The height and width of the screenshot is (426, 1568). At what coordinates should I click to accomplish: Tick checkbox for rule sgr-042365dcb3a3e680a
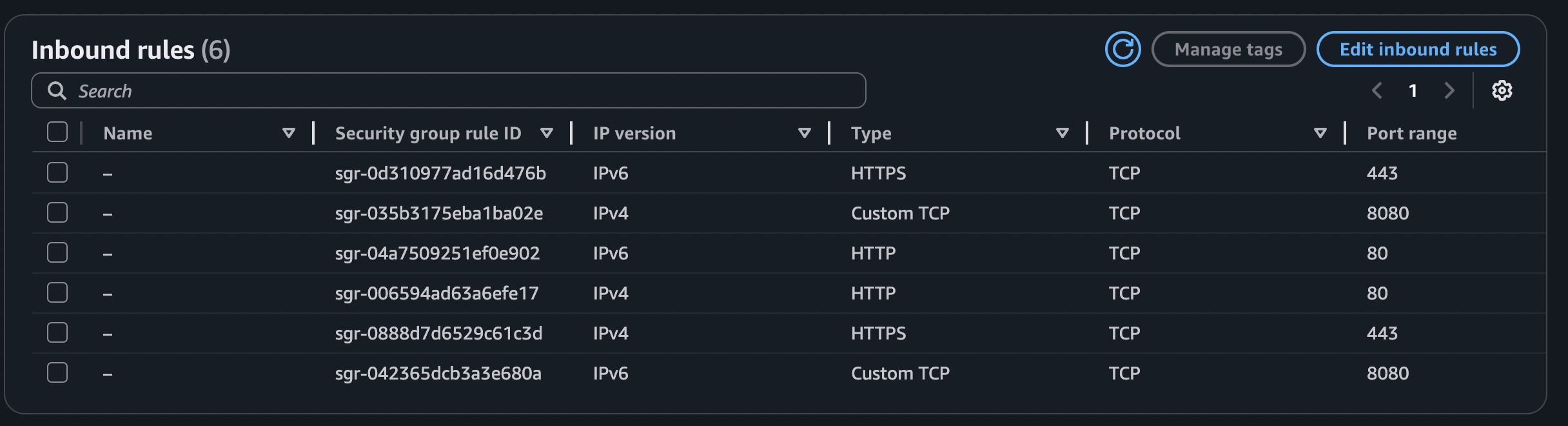point(57,373)
